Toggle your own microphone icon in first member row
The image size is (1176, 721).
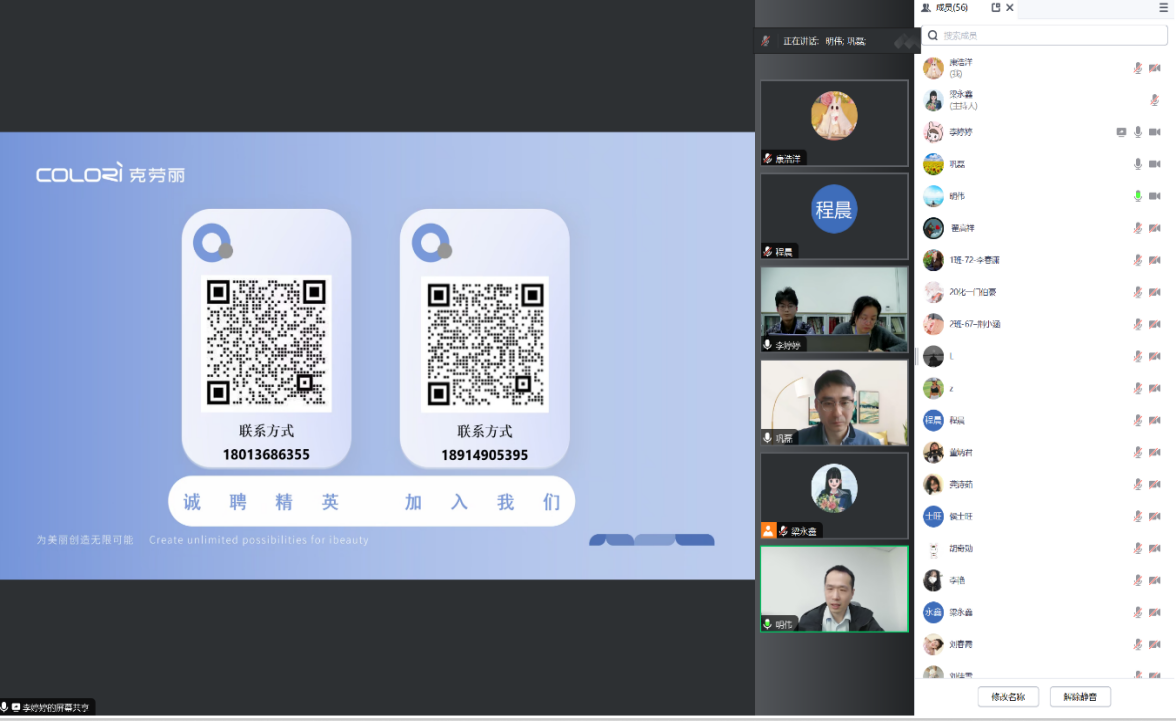click(1137, 68)
